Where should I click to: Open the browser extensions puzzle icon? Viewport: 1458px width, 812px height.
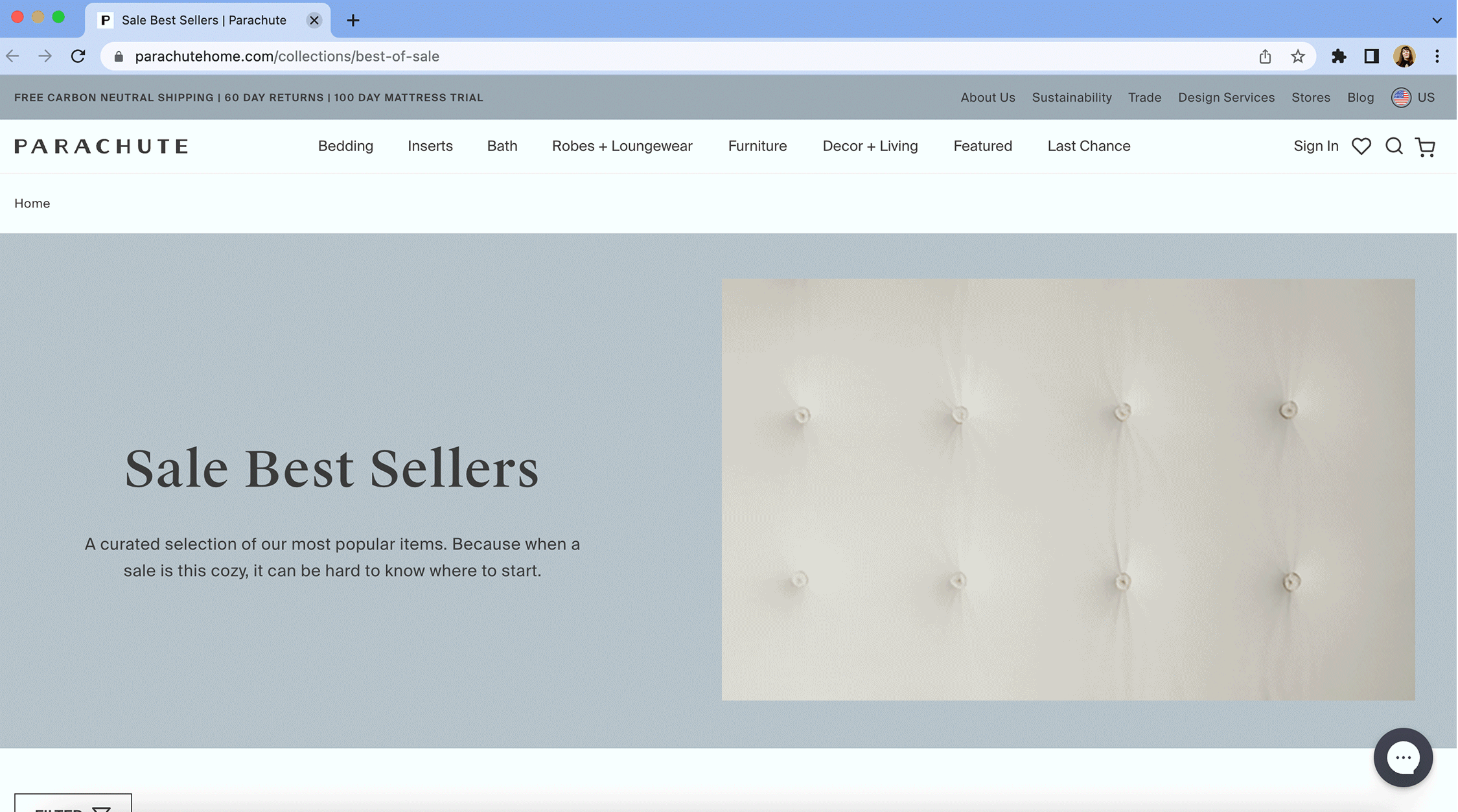click(1339, 56)
